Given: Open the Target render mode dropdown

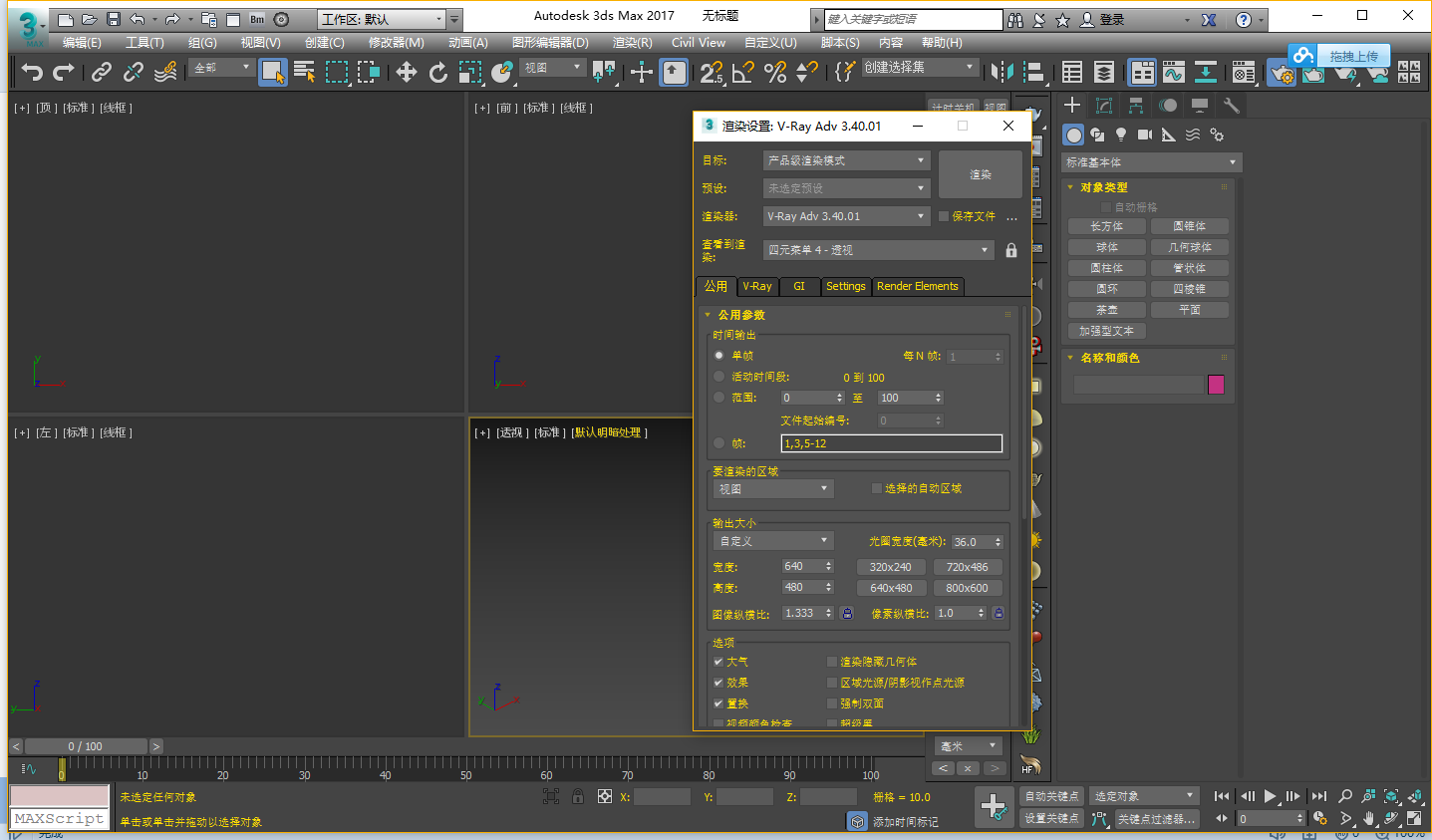Looking at the screenshot, I should [846, 160].
